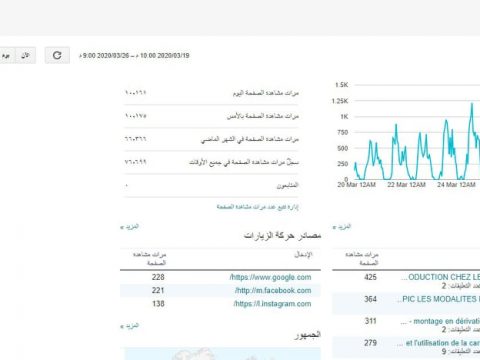Image resolution: width=480 pixels, height=360 pixels.
Task: Click 'المزيد »' above the traffic sources heading
Action: click(129, 227)
